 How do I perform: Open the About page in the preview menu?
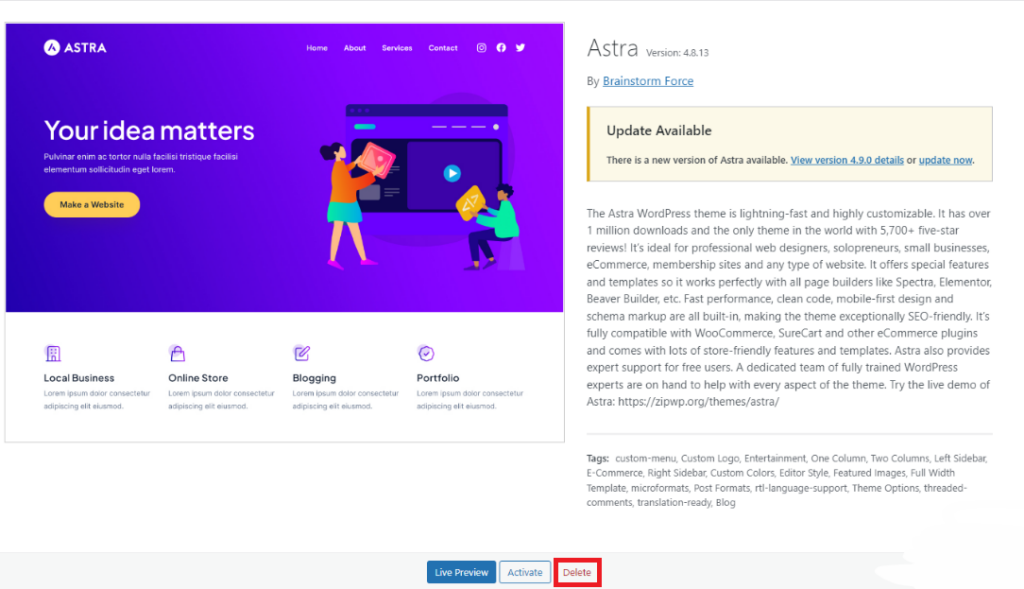(x=354, y=47)
